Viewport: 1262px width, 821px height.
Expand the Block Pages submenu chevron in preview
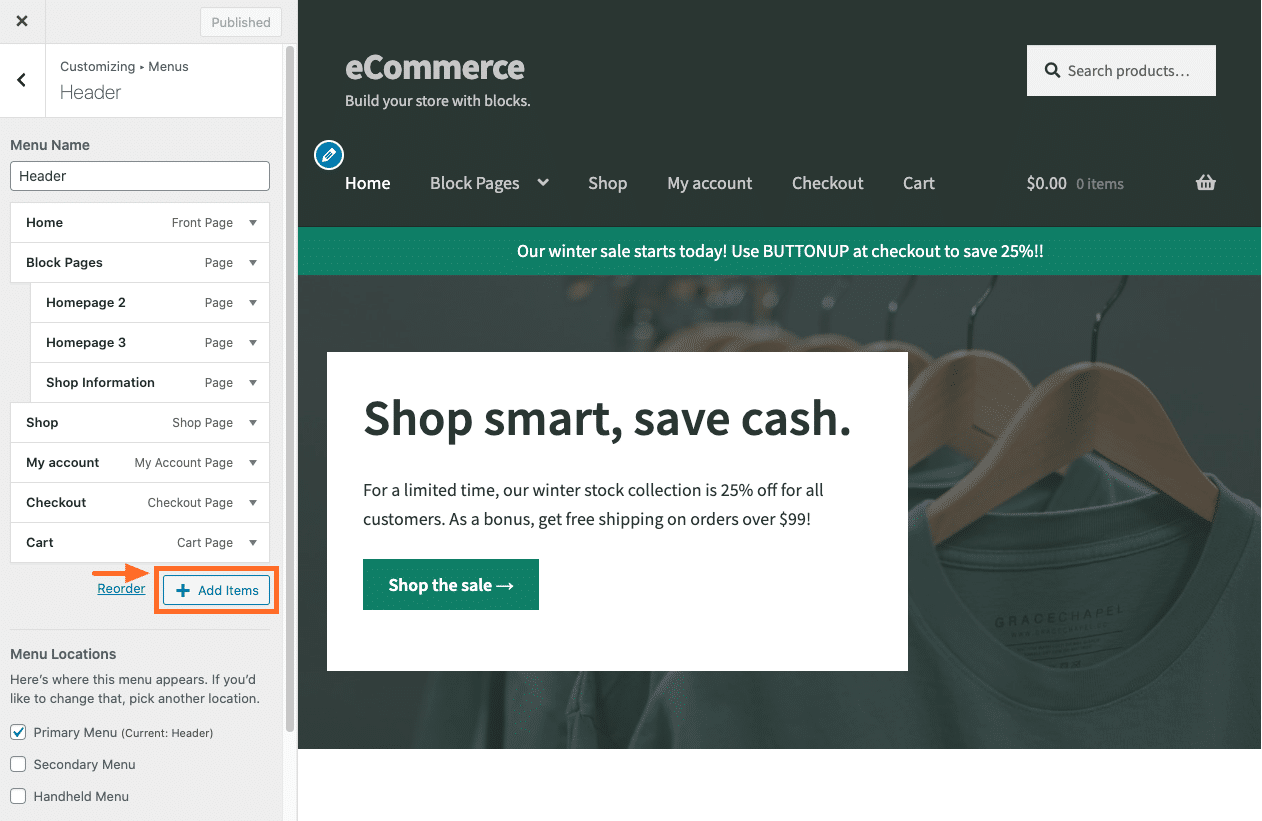[543, 182]
